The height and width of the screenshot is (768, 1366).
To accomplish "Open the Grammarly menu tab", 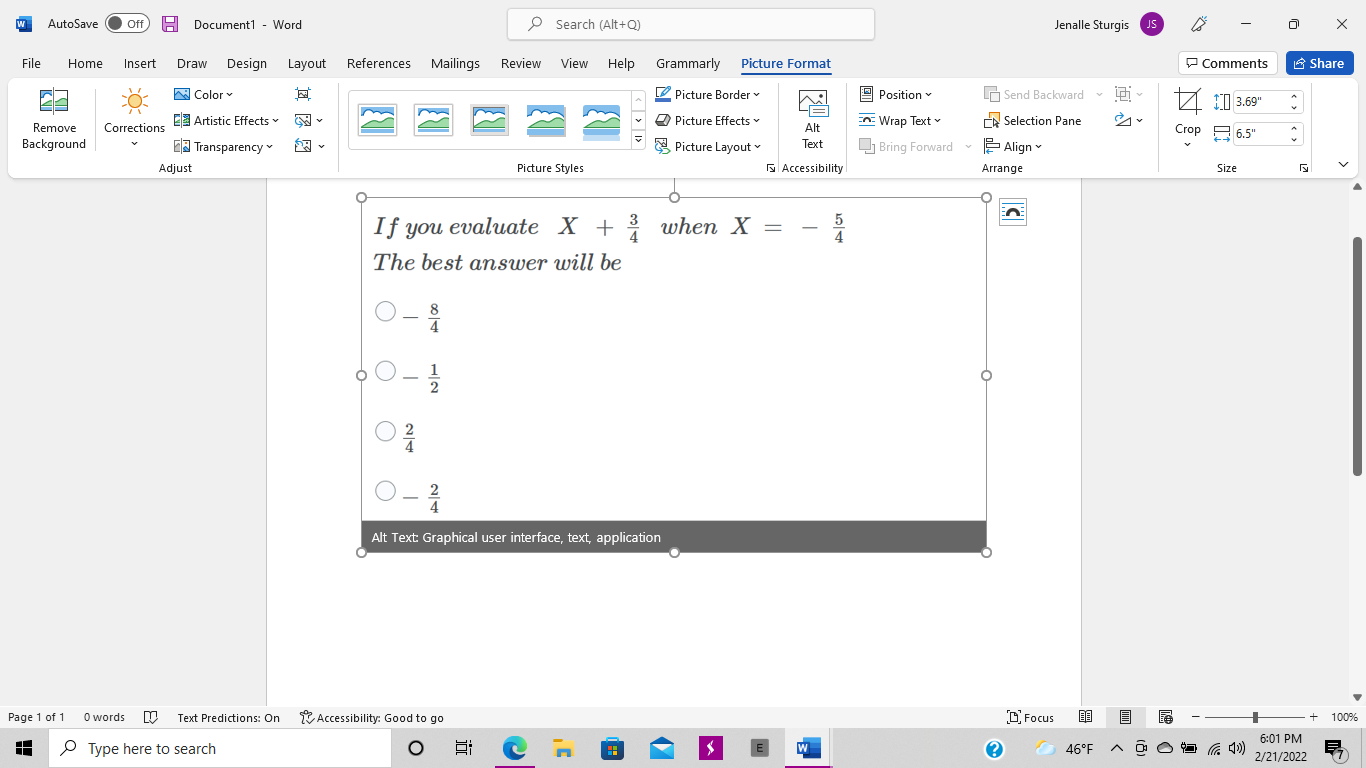I will 688,63.
